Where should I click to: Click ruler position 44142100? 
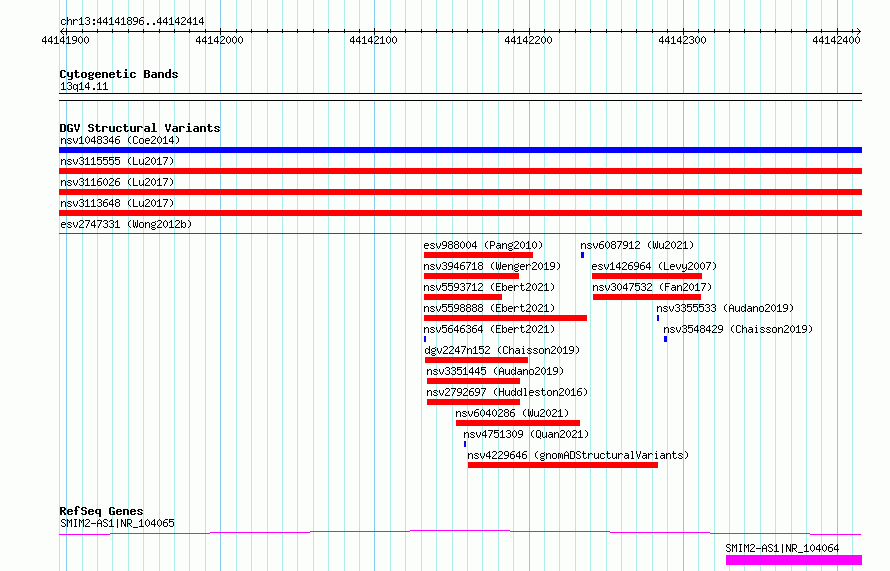(373, 40)
